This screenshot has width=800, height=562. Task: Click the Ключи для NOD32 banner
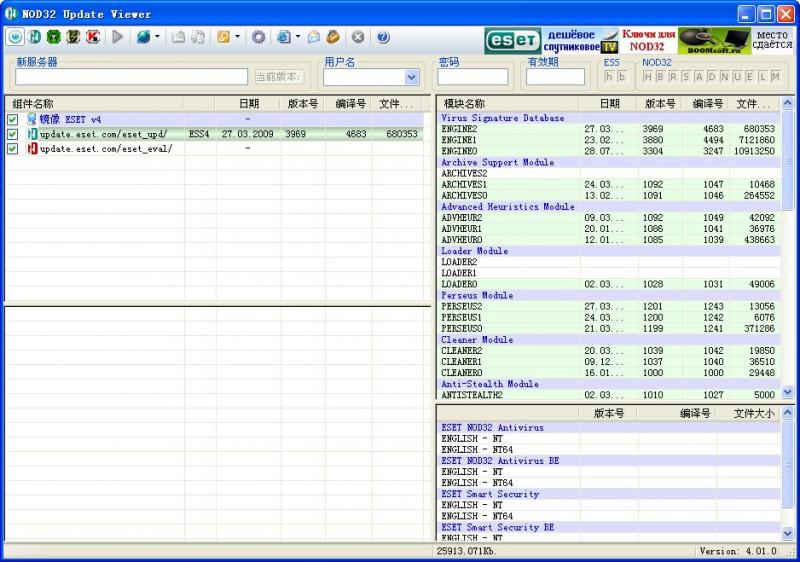click(648, 41)
